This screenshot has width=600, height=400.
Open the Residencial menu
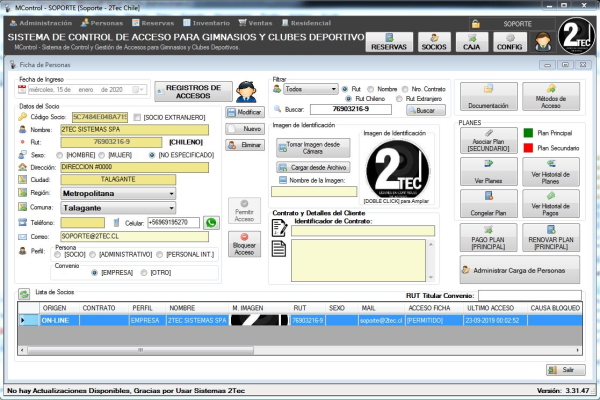(306, 23)
